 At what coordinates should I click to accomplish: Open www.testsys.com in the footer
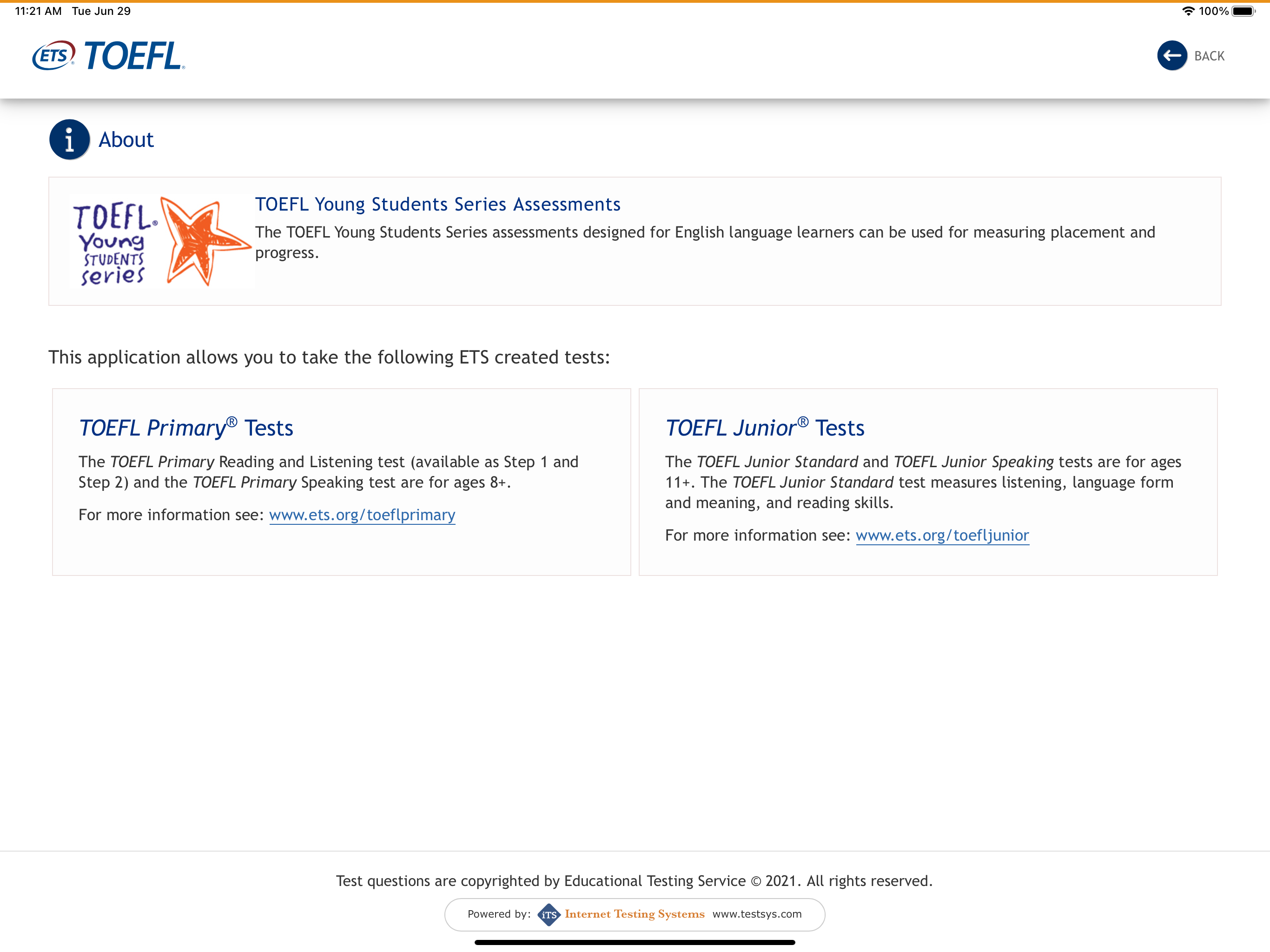(757, 914)
